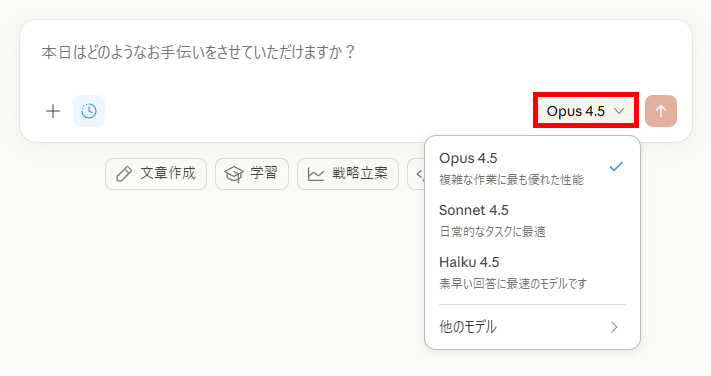Viewport: 711px width, 376px height.
Task: Click the 日常的なタスクに最適 description text
Action: click(x=492, y=232)
